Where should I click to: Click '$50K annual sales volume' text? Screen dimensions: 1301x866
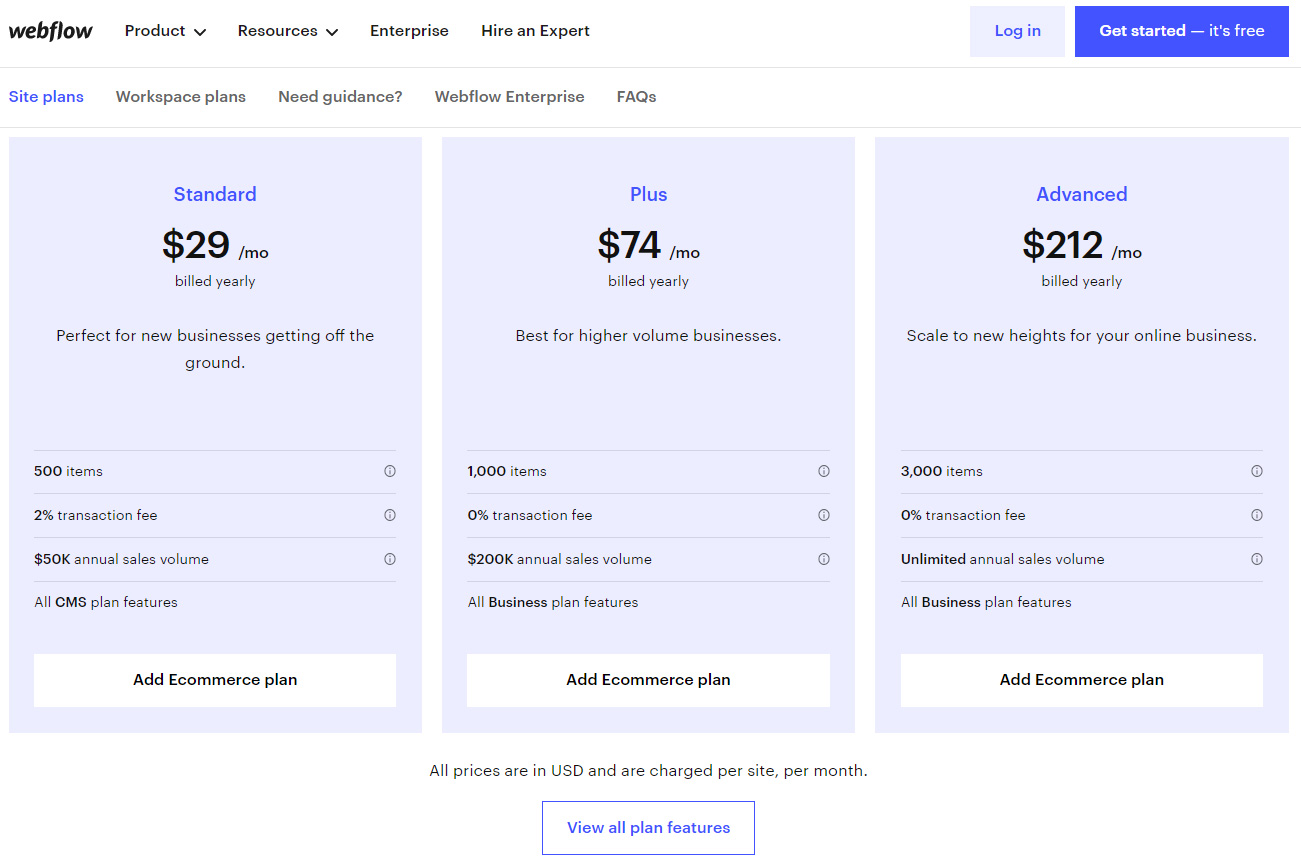tap(121, 559)
